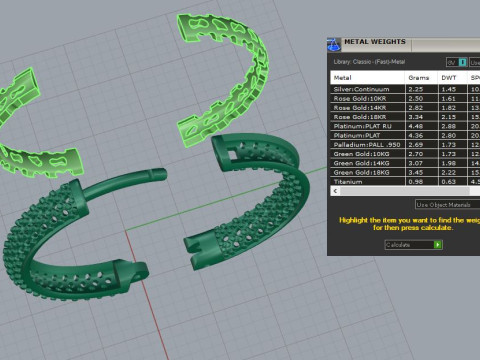Select the Silver:Continuum row

(x=405, y=89)
